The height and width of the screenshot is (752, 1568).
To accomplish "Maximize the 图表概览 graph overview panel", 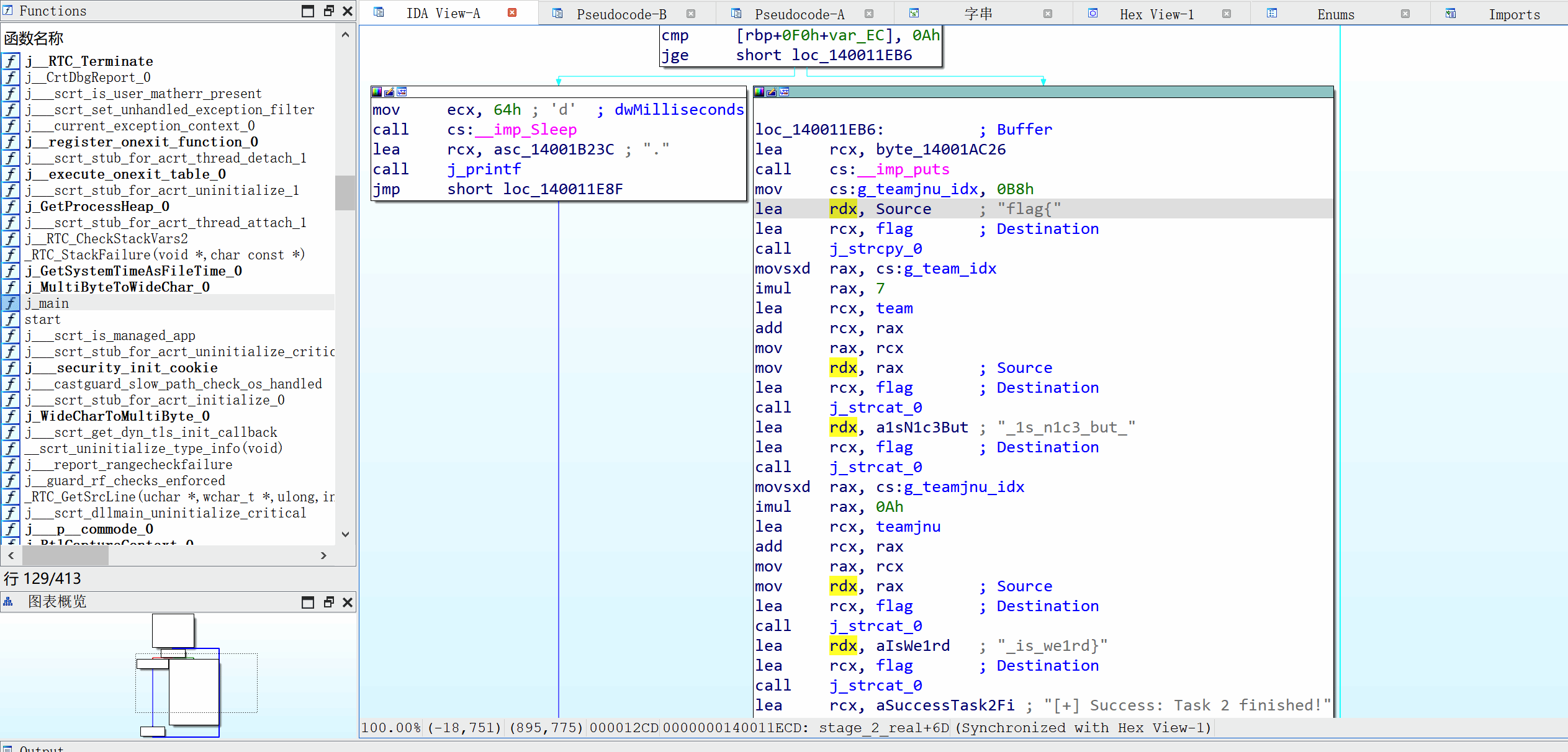I will click(x=308, y=602).
